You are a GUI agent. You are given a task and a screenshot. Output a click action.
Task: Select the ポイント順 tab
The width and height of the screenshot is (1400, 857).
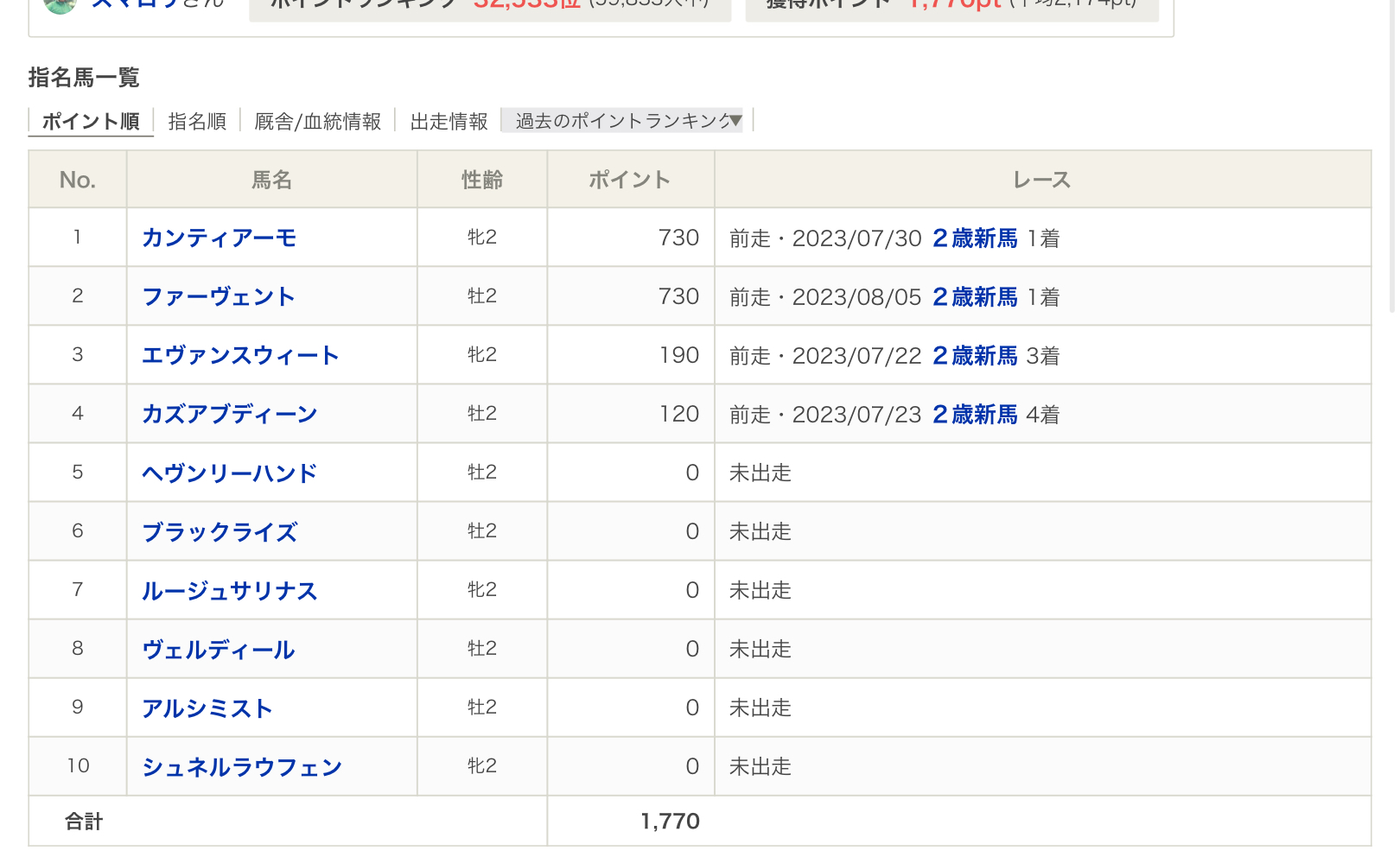pos(91,122)
